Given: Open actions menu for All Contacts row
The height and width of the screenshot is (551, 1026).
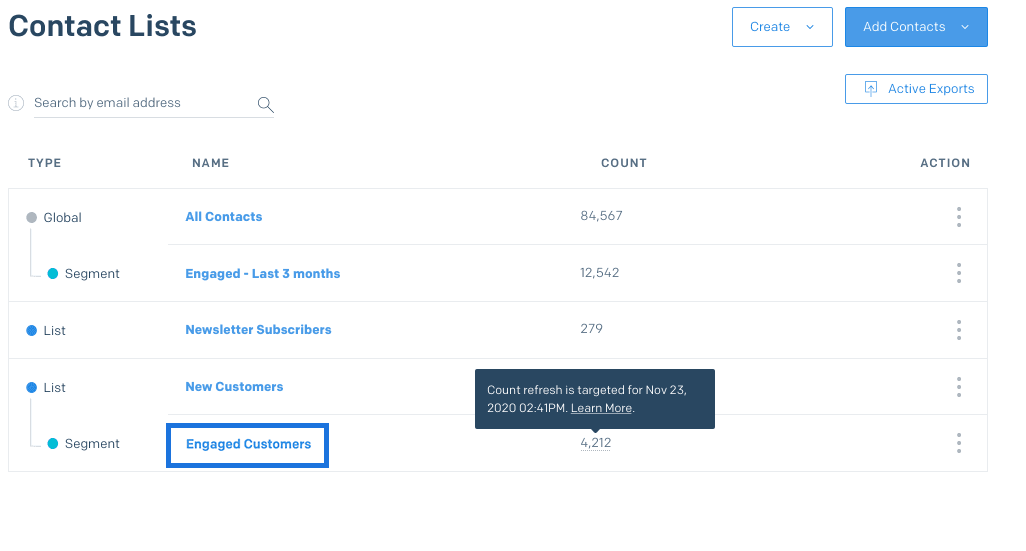Looking at the screenshot, I should coord(958,217).
